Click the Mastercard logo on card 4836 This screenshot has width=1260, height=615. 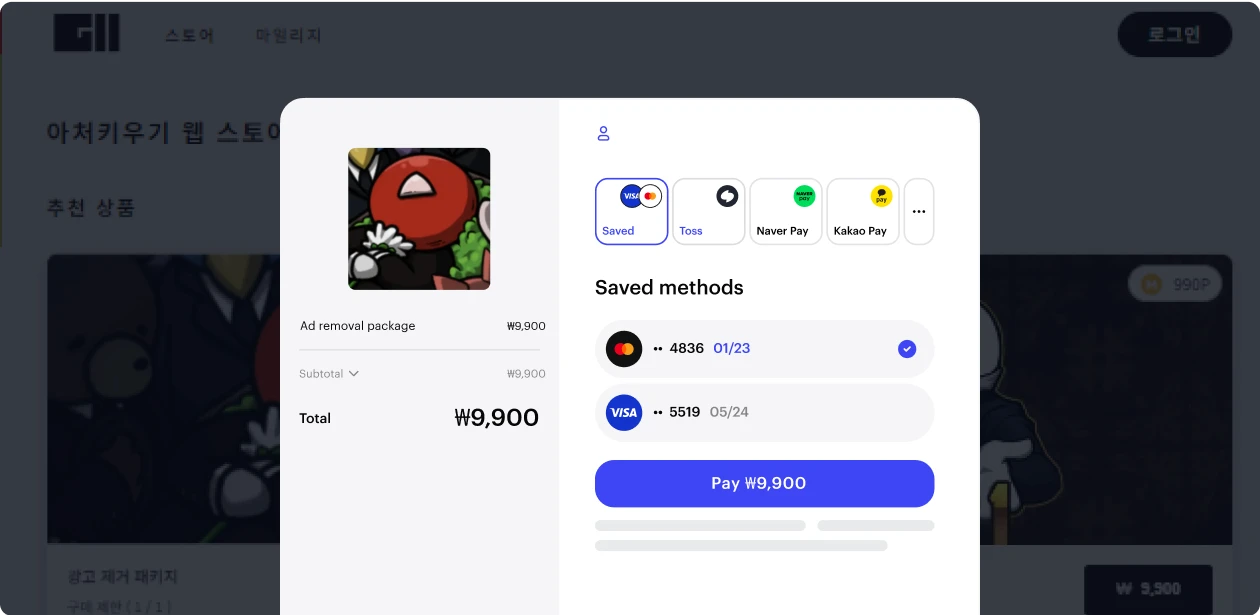(624, 349)
